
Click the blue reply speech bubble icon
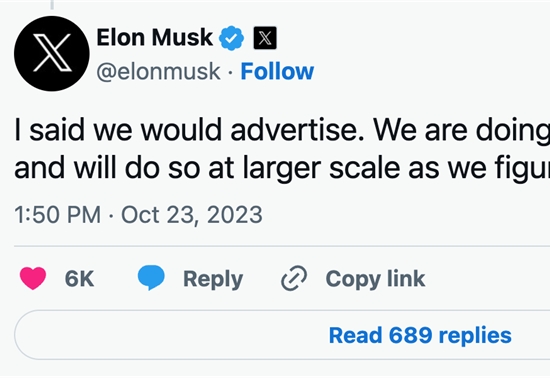[x=151, y=278]
